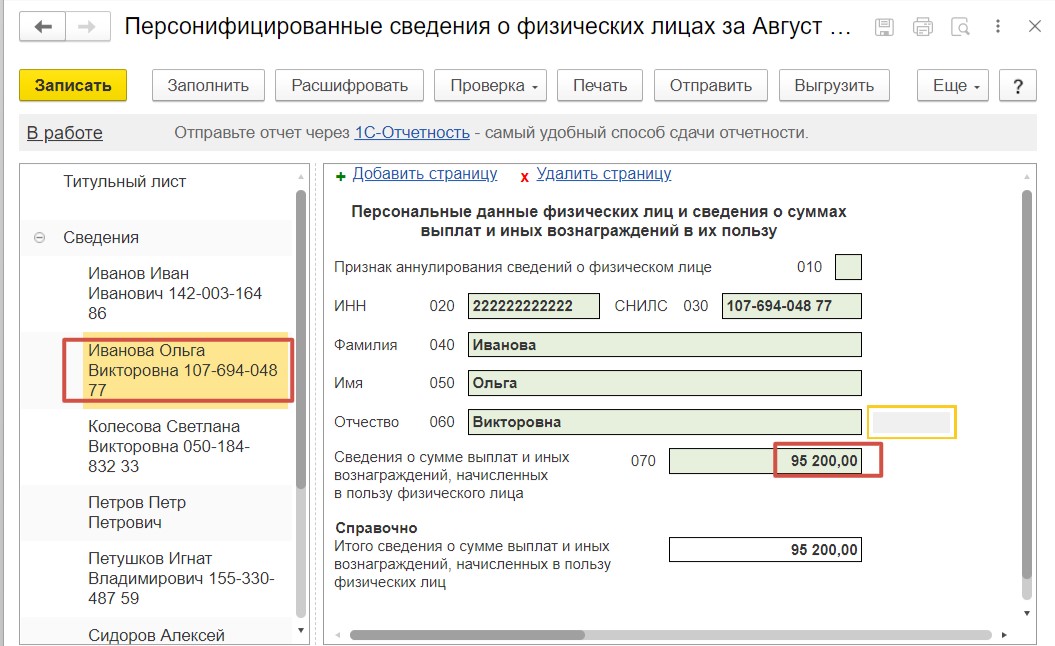
Task: Open print preview magnifier icon
Action: click(x=960, y=27)
